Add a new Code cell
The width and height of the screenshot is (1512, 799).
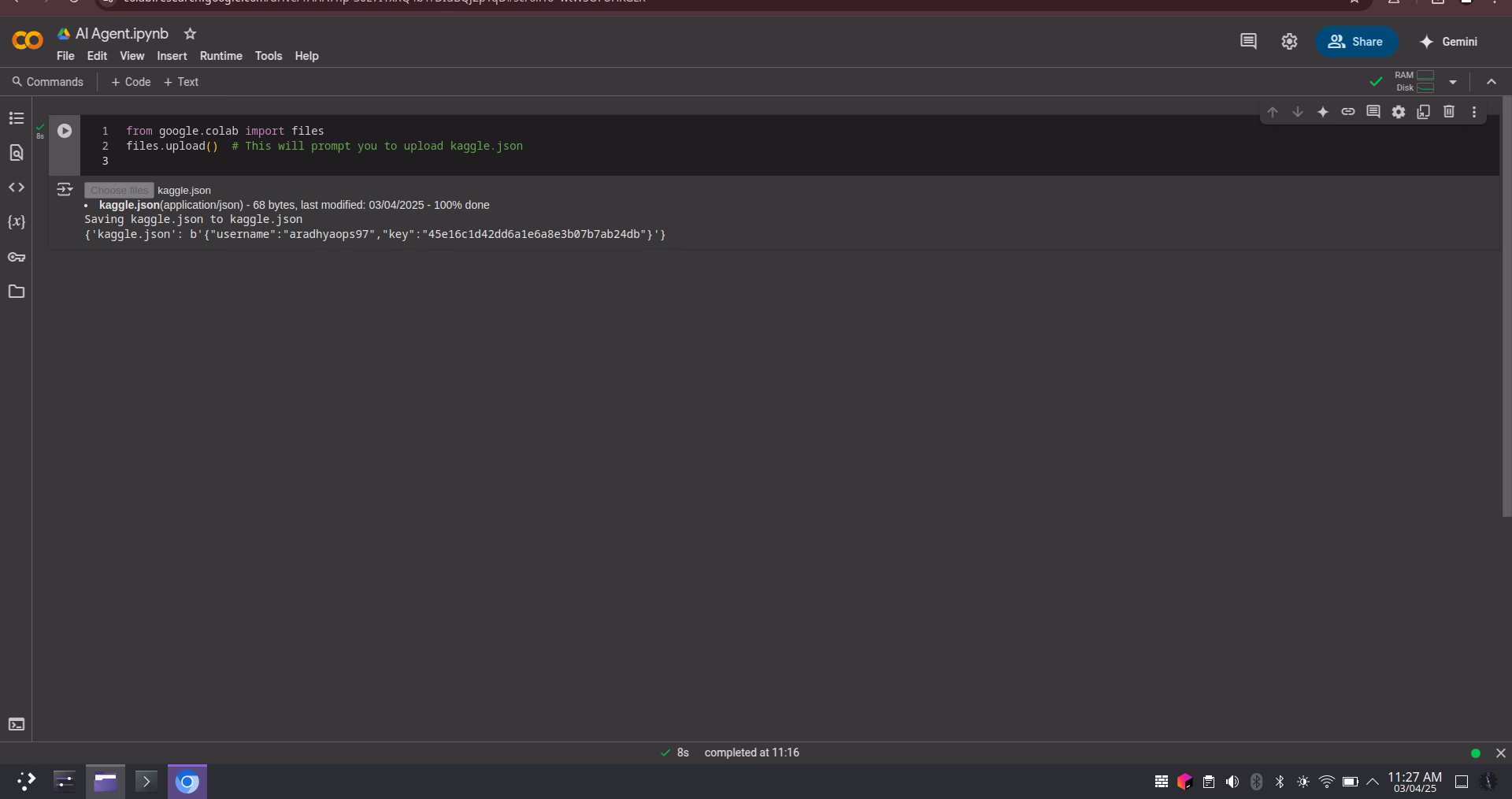(131, 82)
